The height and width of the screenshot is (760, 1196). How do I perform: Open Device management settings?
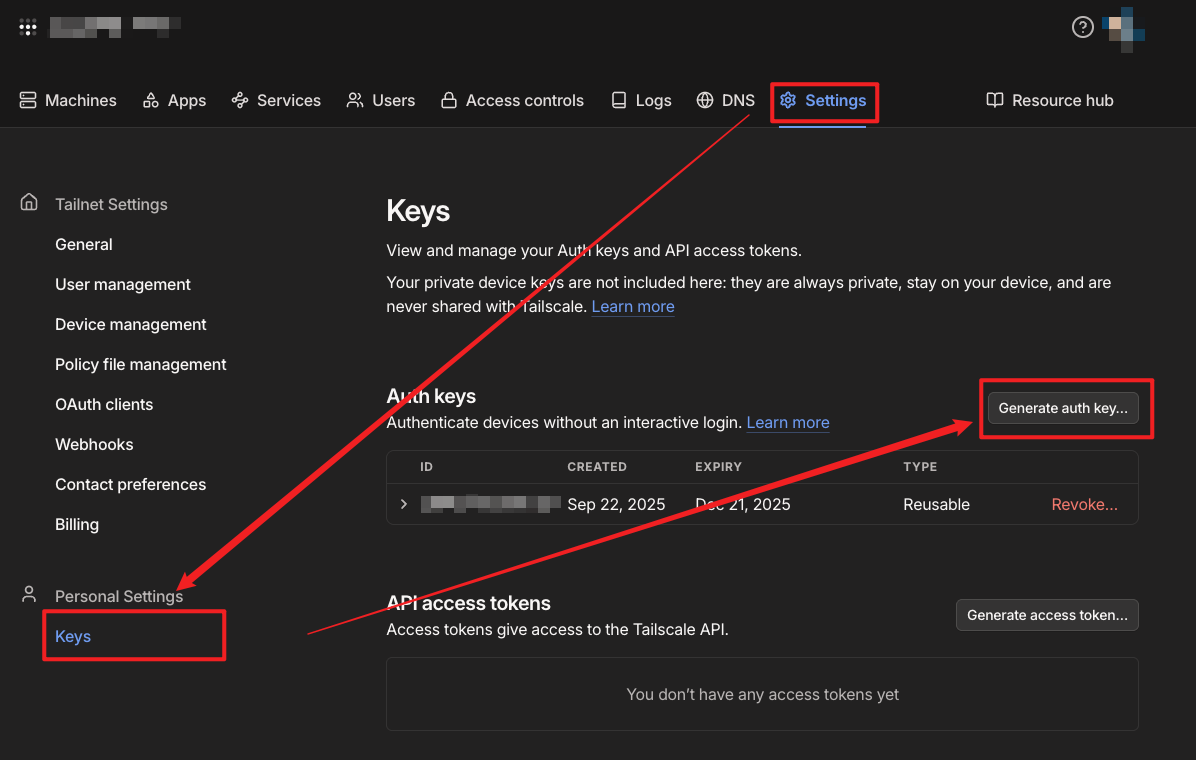pyautogui.click(x=130, y=324)
